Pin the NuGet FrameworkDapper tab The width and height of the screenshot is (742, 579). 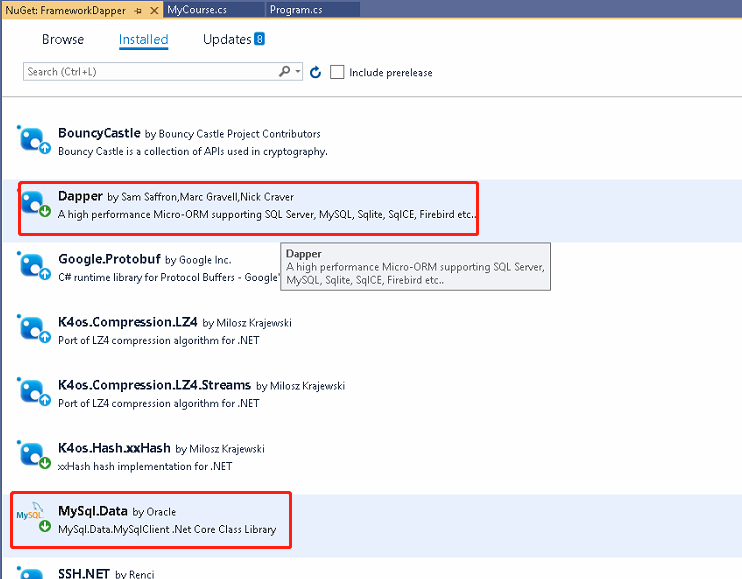(x=138, y=10)
